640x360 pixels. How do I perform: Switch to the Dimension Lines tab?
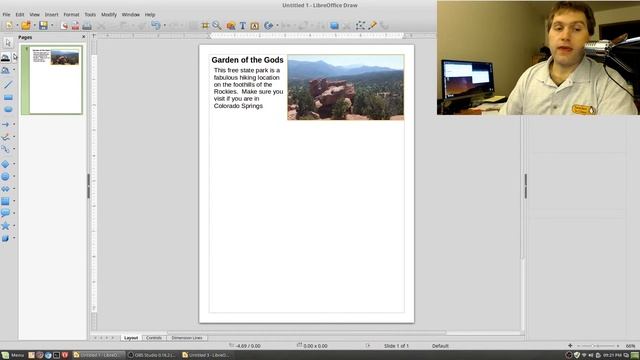[x=187, y=338]
